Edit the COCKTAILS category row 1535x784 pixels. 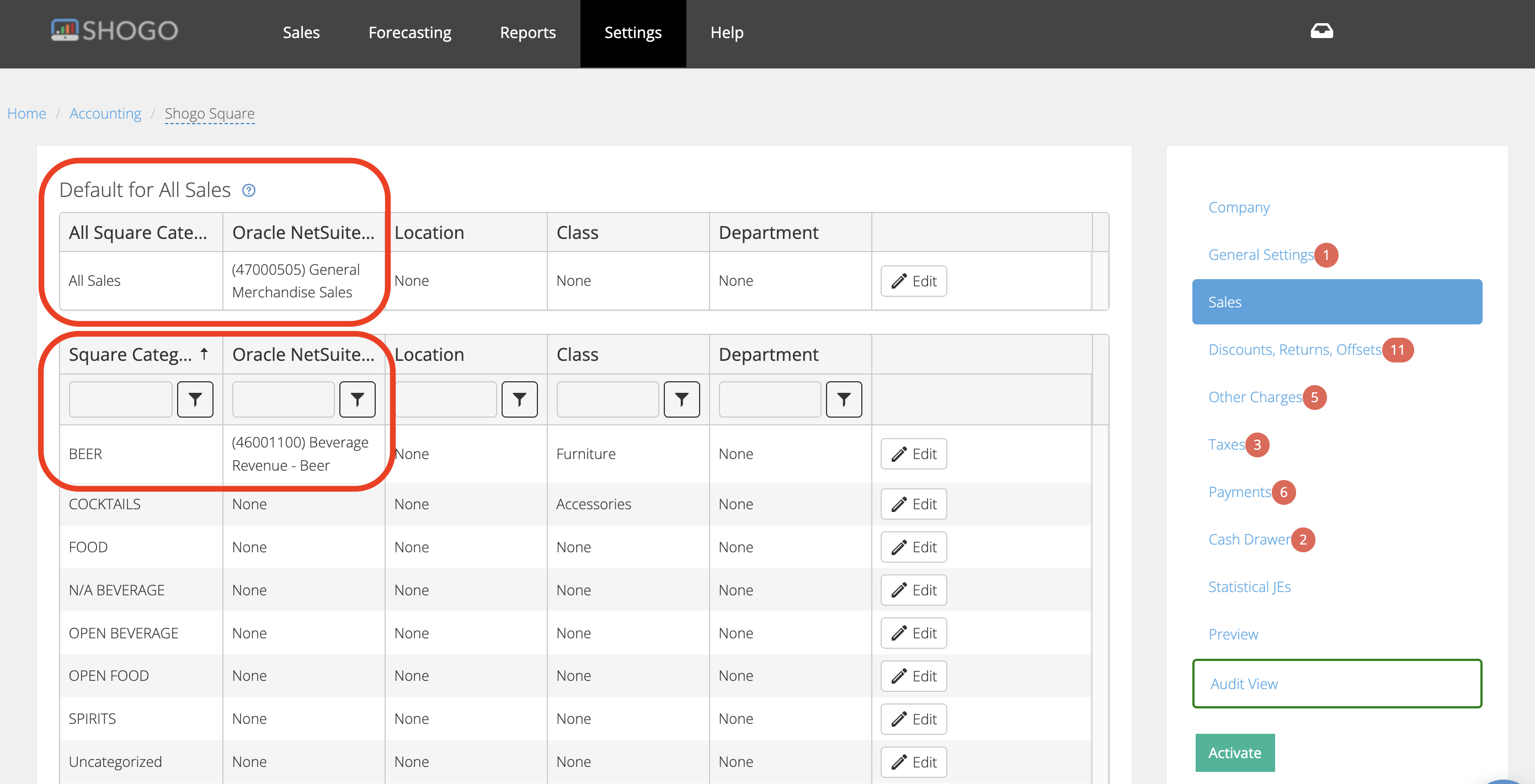coord(914,504)
